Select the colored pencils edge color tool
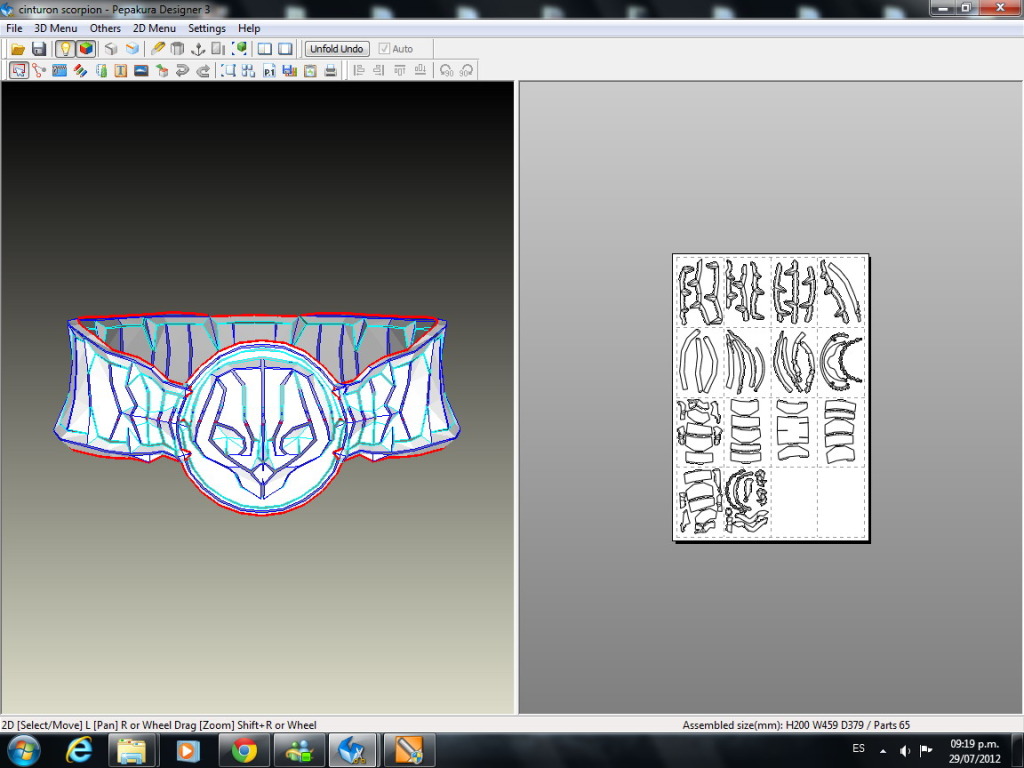The height and width of the screenshot is (768, 1024). [80, 71]
